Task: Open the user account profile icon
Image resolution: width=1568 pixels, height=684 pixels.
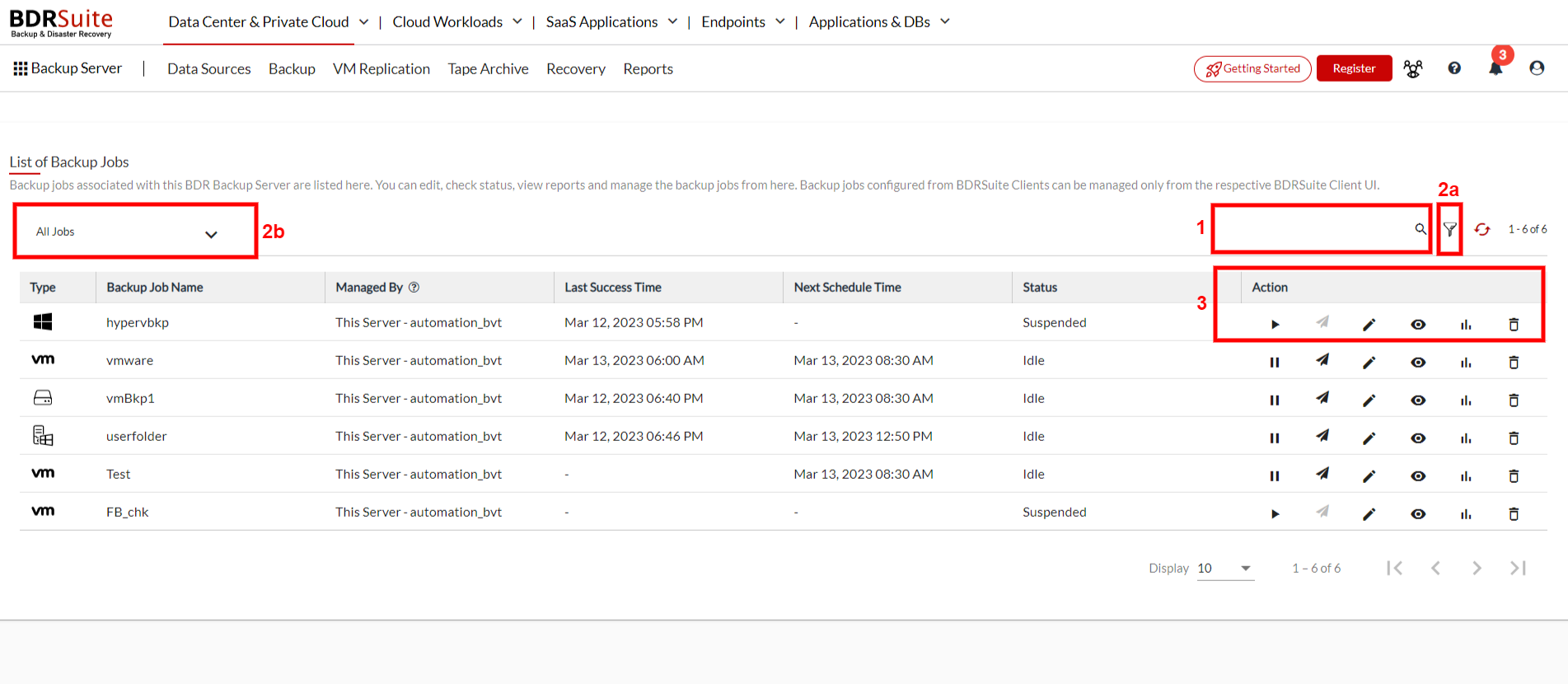Action: [x=1537, y=68]
